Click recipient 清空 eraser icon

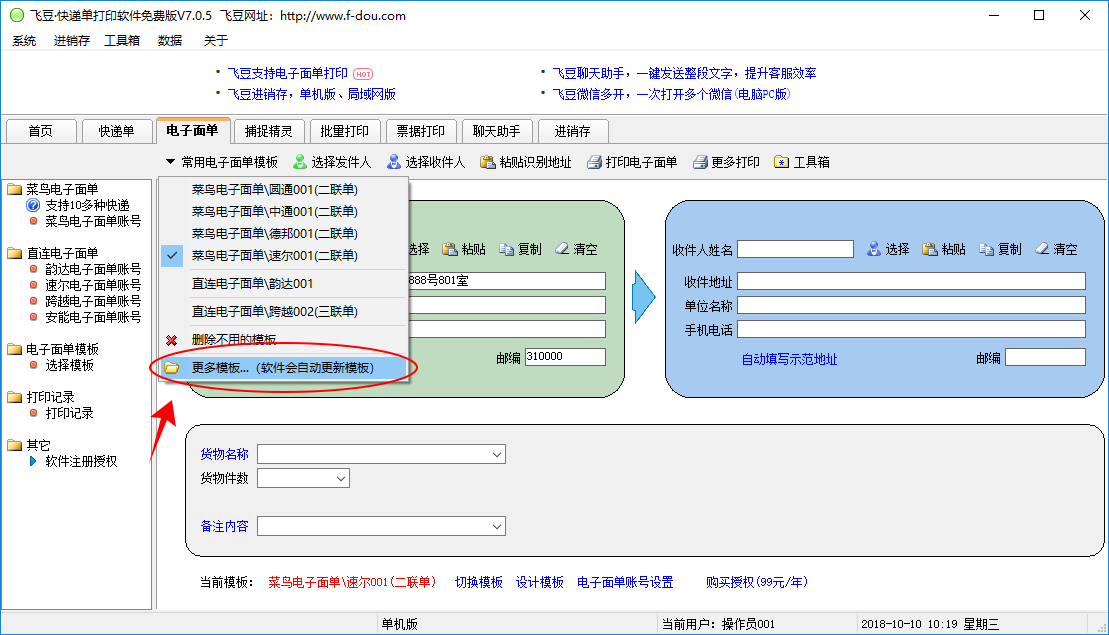[1042, 248]
